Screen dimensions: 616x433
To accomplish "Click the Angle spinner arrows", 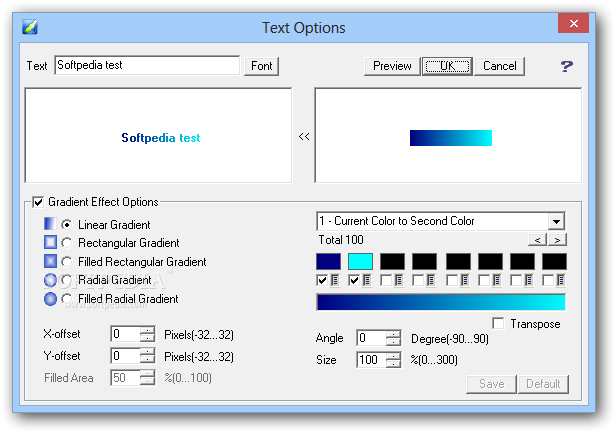I will (393, 338).
